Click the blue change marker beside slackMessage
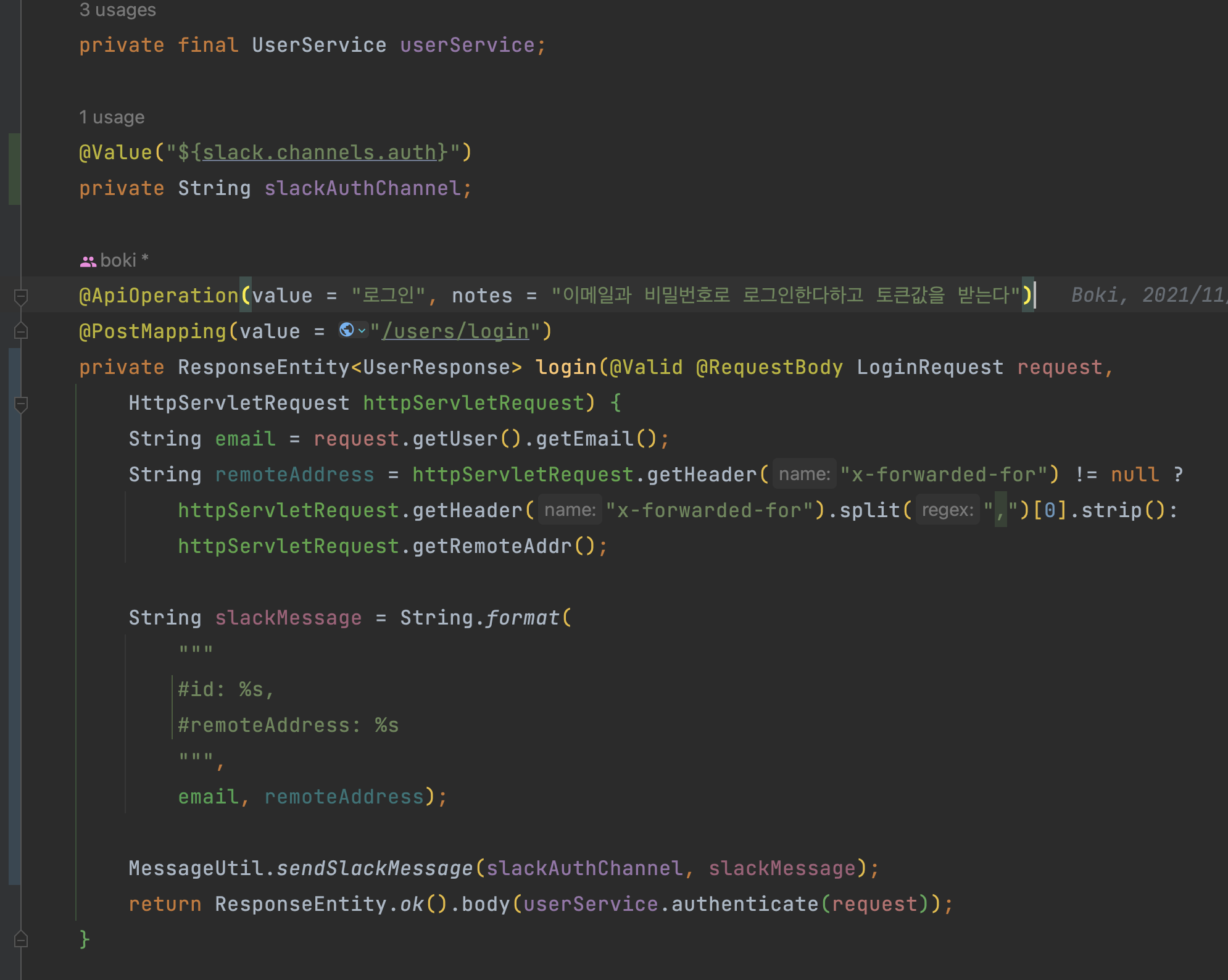The height and width of the screenshot is (980, 1228). (x=15, y=617)
